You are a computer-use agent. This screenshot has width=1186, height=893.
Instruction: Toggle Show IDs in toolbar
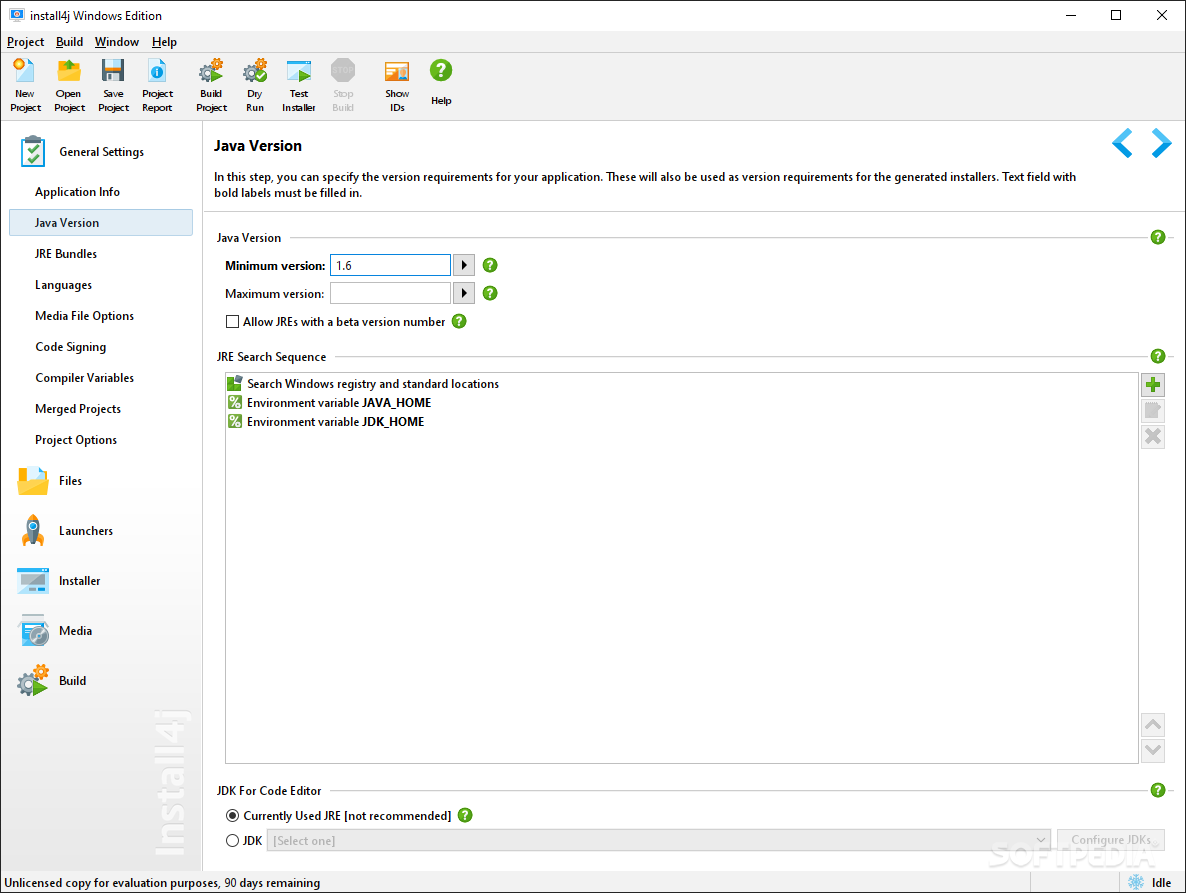(x=397, y=85)
